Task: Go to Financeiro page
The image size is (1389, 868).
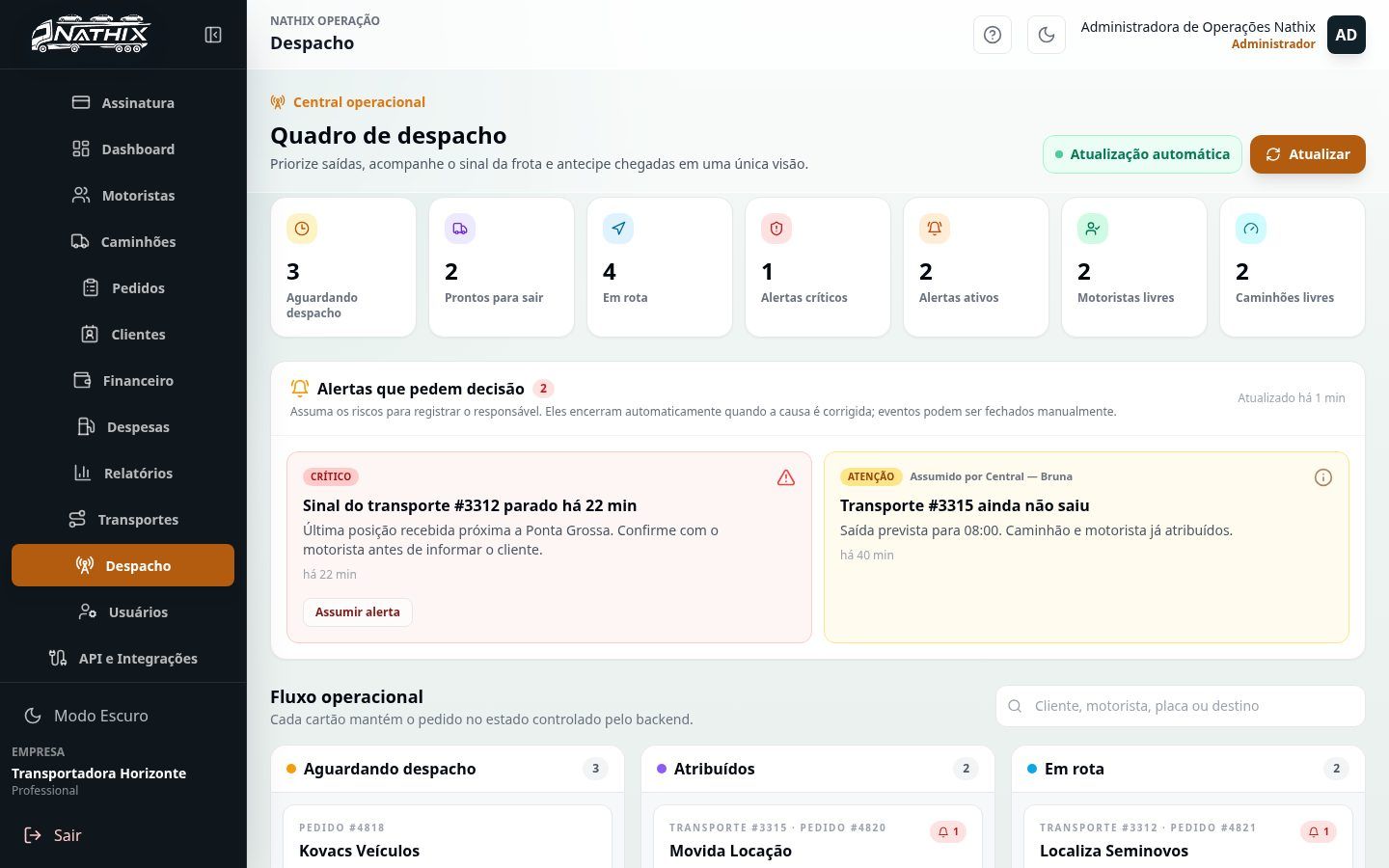Action: (123, 381)
